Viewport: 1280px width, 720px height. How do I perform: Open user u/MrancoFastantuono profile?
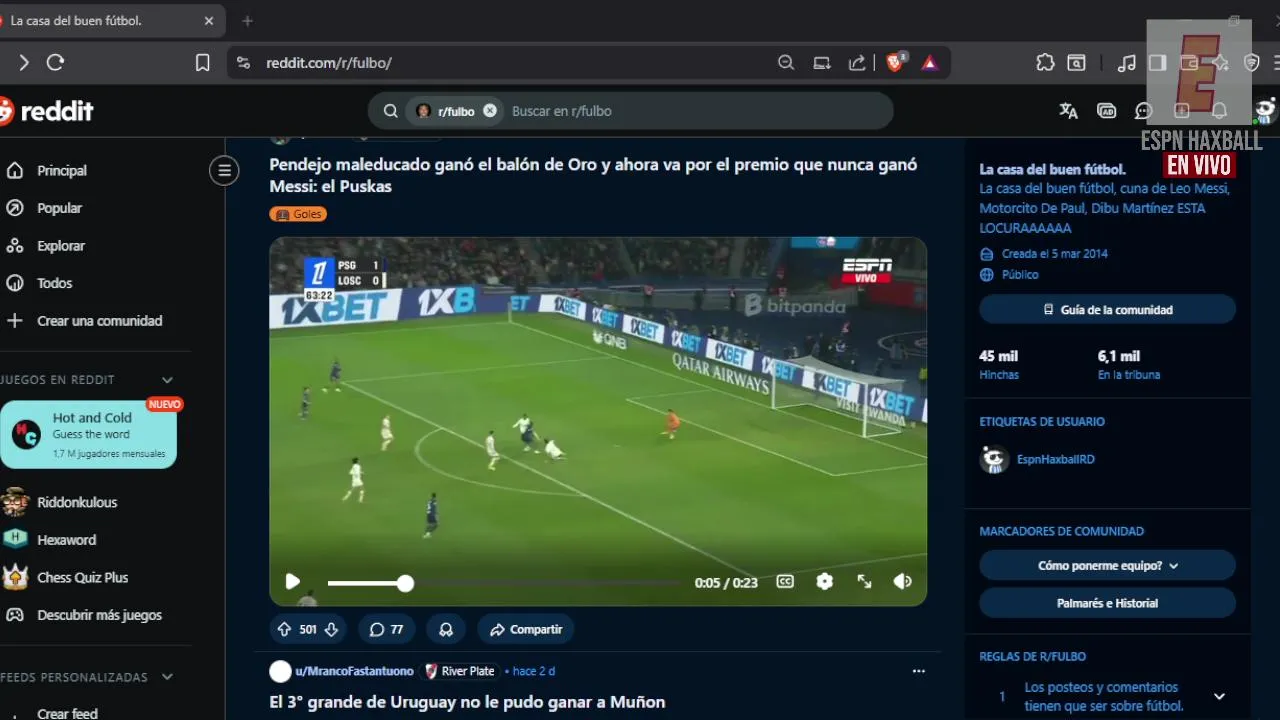point(354,671)
